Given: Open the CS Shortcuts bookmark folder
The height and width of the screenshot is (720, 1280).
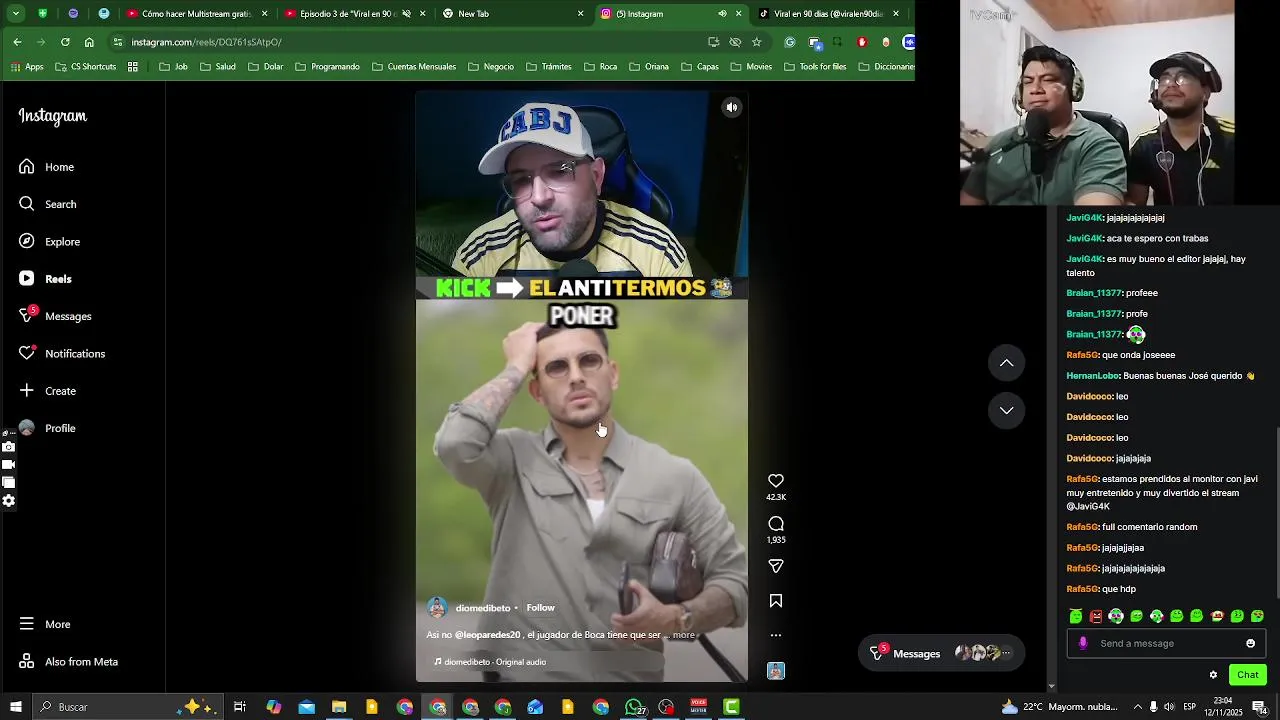Looking at the screenshot, I should [x=85, y=67].
